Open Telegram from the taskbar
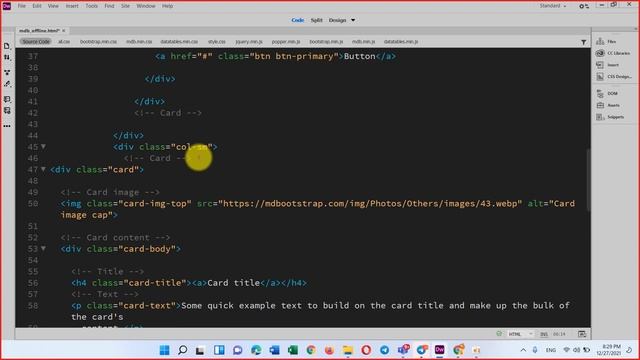The image size is (640, 360). click(x=384, y=350)
